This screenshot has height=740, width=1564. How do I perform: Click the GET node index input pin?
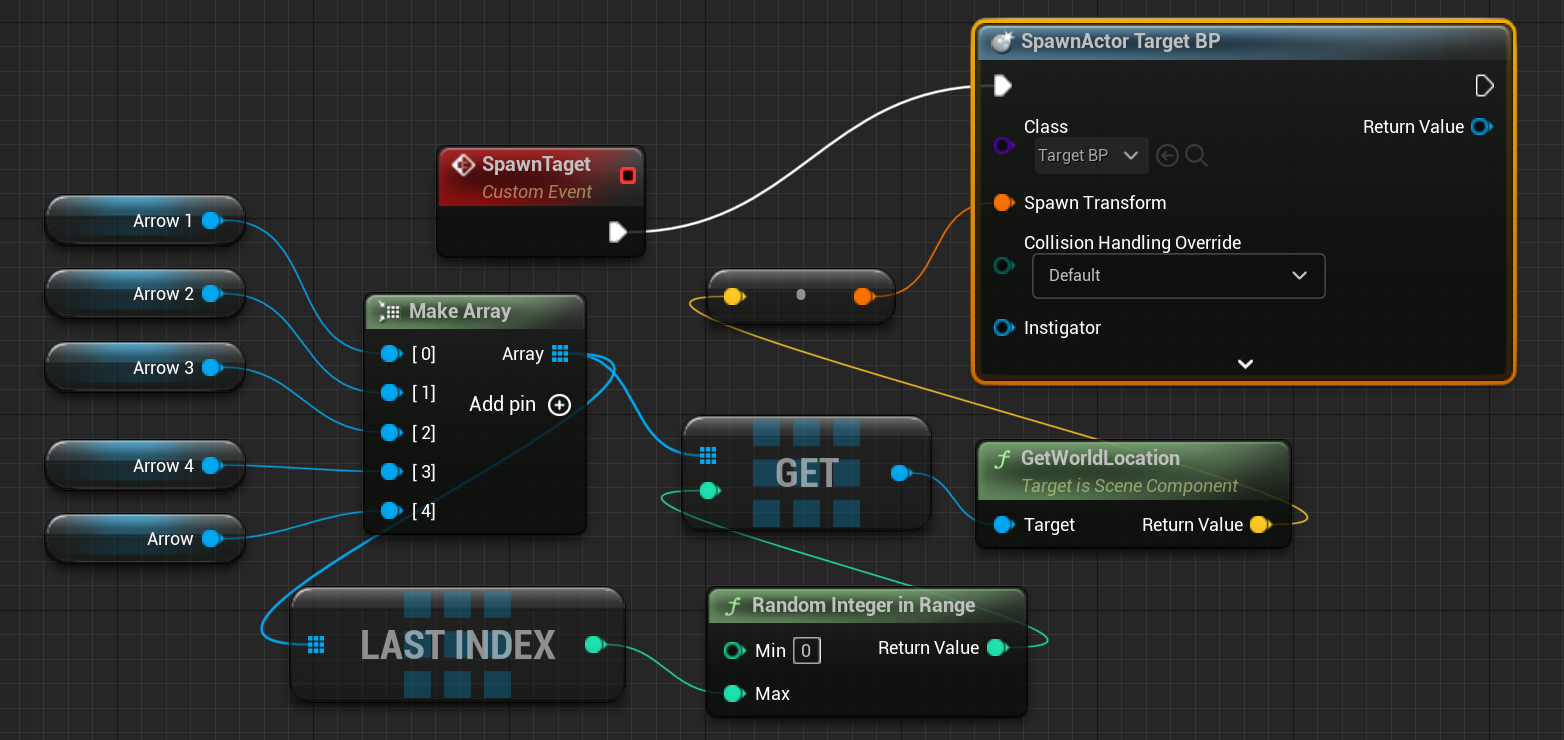[x=708, y=490]
